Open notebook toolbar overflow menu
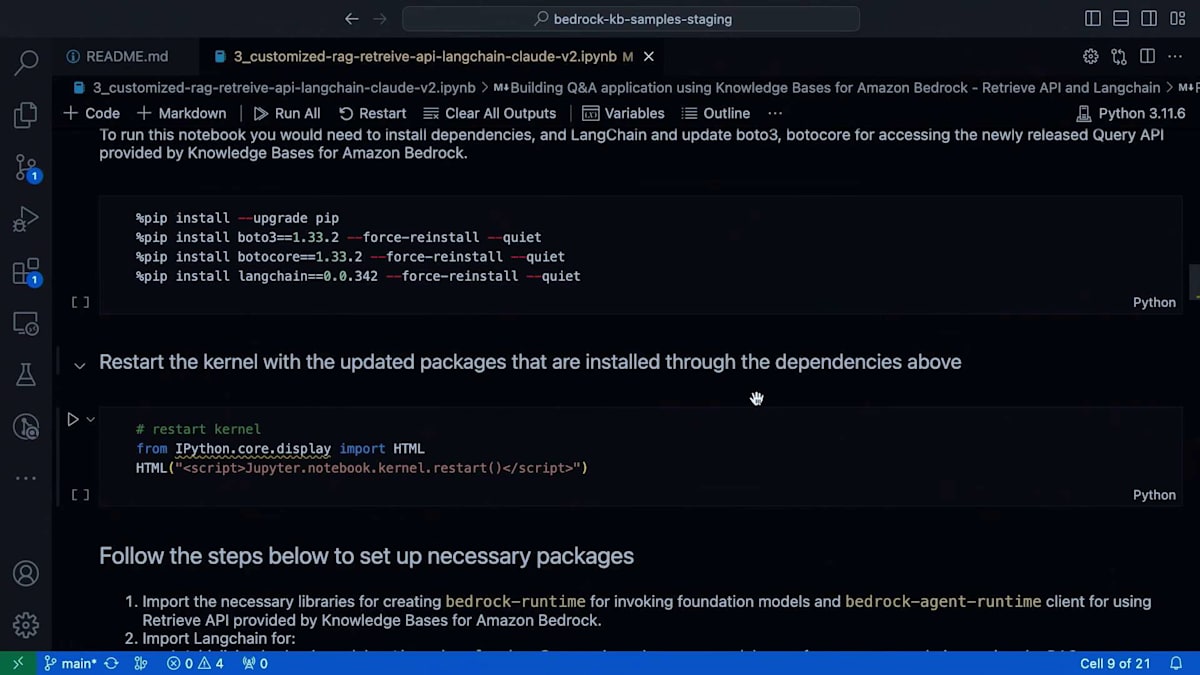 pyautogui.click(x=775, y=113)
